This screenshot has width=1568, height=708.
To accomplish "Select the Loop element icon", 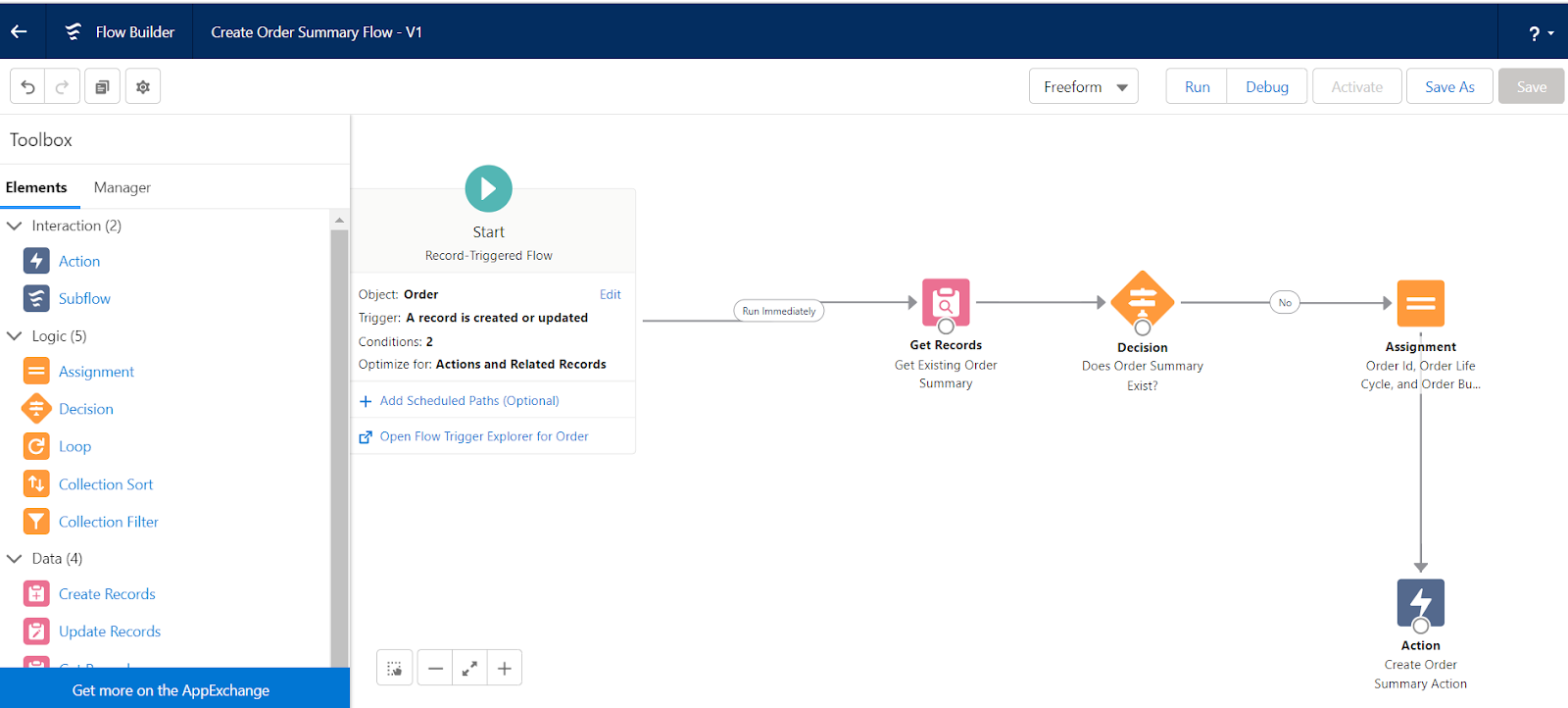I will pos(36,446).
